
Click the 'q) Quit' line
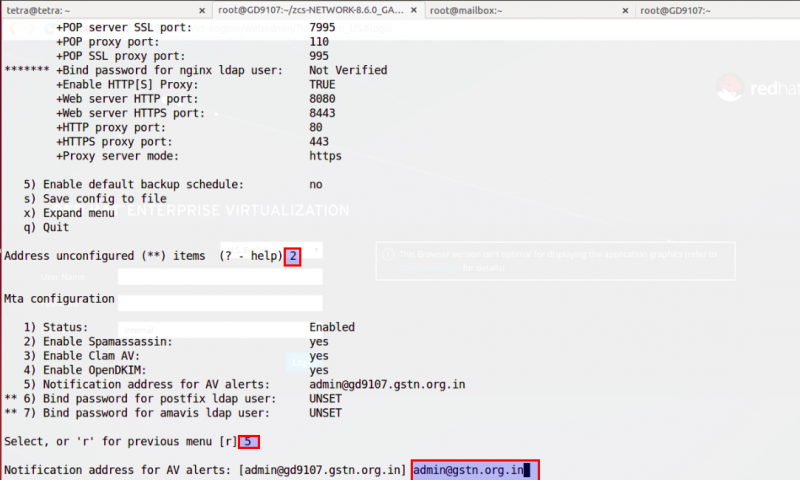click(x=46, y=228)
